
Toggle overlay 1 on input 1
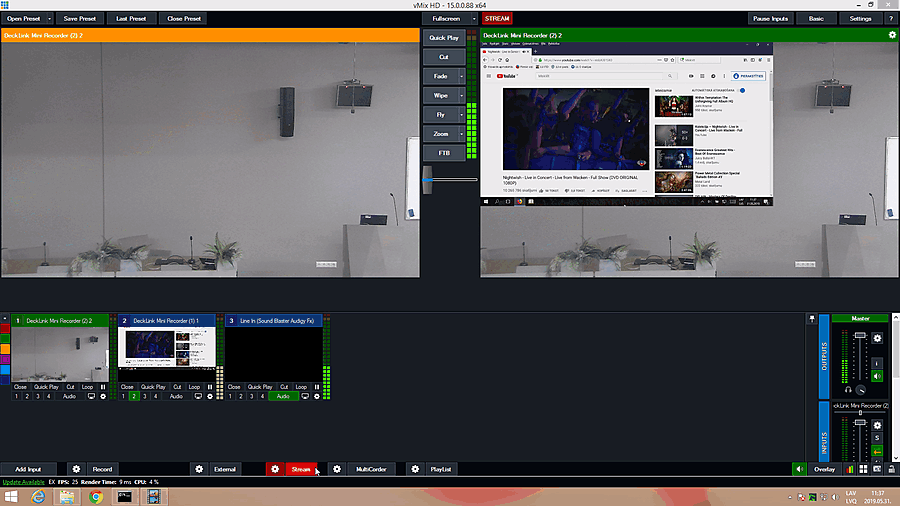coord(17,396)
